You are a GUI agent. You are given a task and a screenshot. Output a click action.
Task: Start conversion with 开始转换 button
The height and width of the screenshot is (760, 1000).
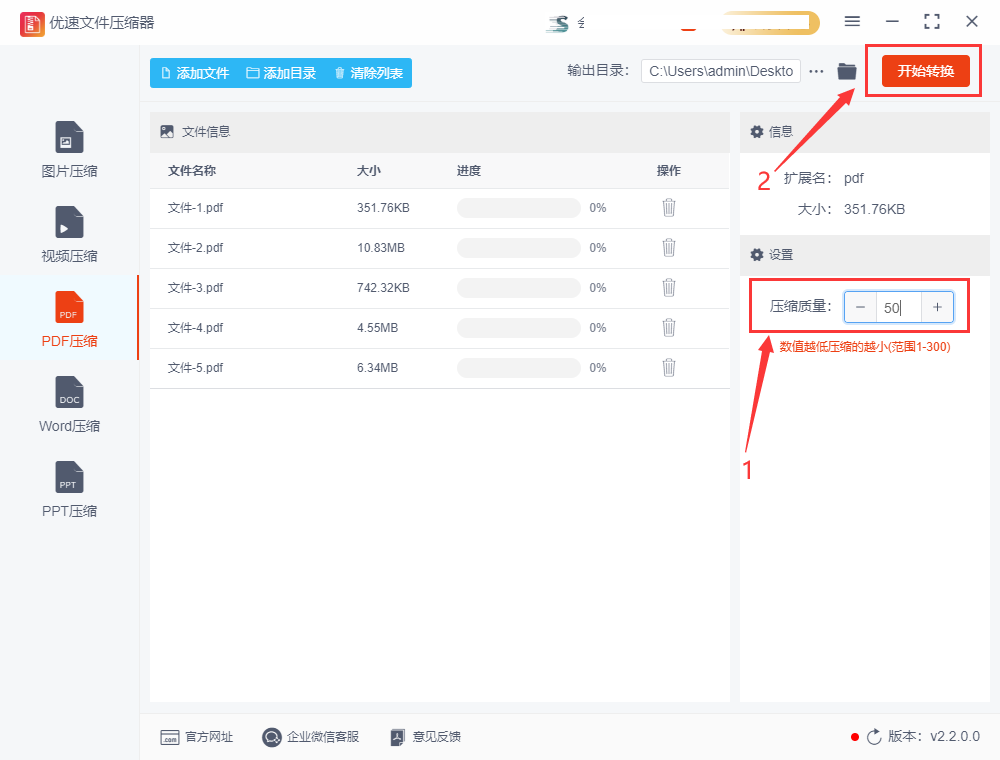coord(925,71)
